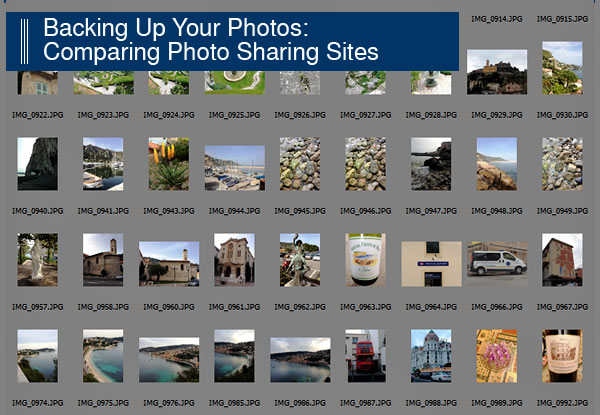This screenshot has width=600, height=415.
Task: Click the white wine bottle photo IMG_0963.JPG
Action: point(365,260)
